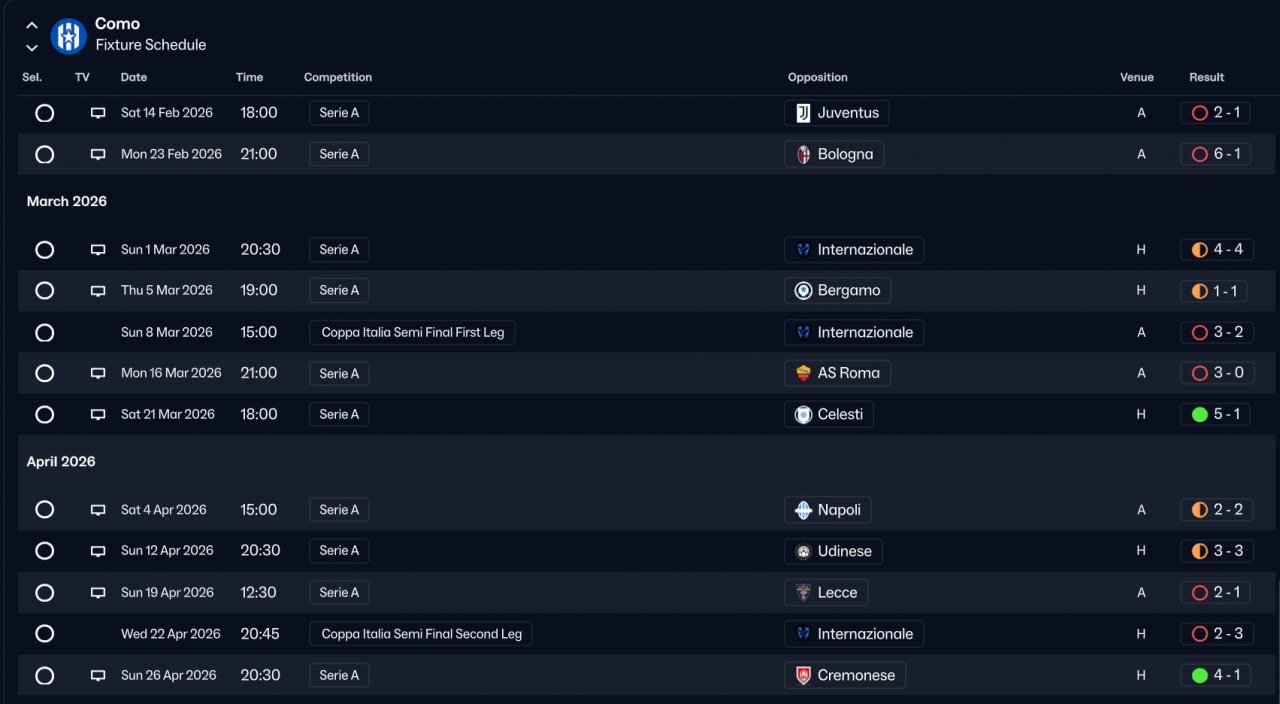Viewport: 1280px width, 704px height.
Task: Click the down chevron beside Como
Action: (32, 47)
